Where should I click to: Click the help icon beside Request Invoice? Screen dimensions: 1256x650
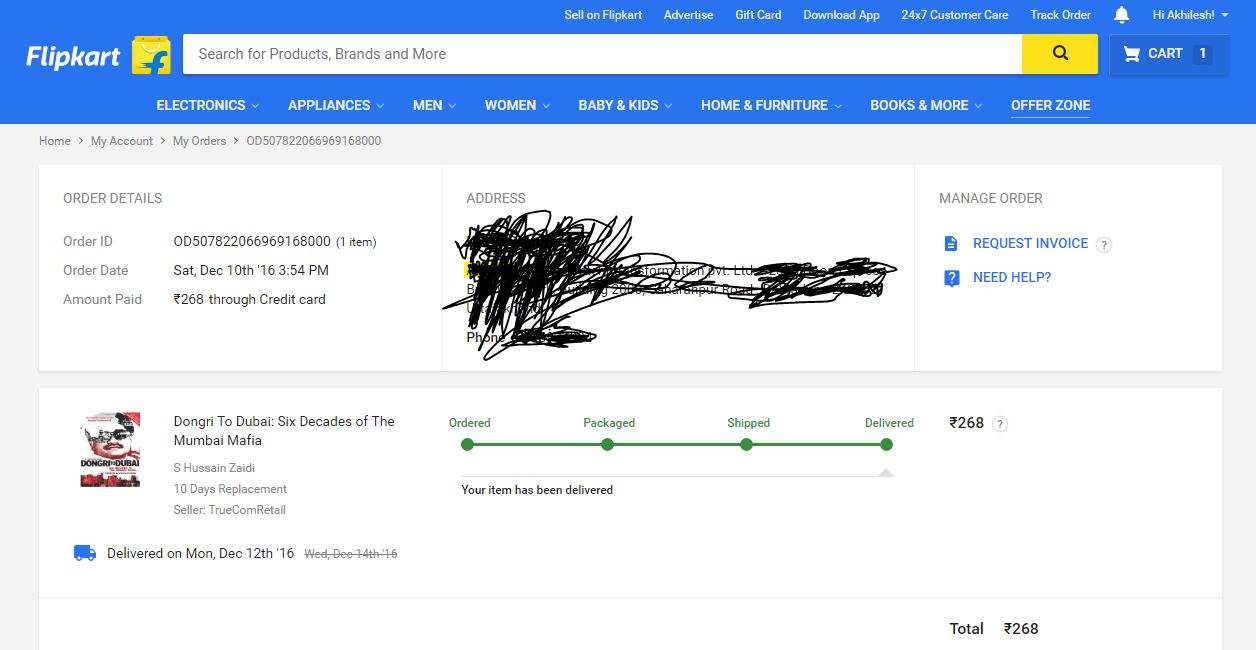1104,245
